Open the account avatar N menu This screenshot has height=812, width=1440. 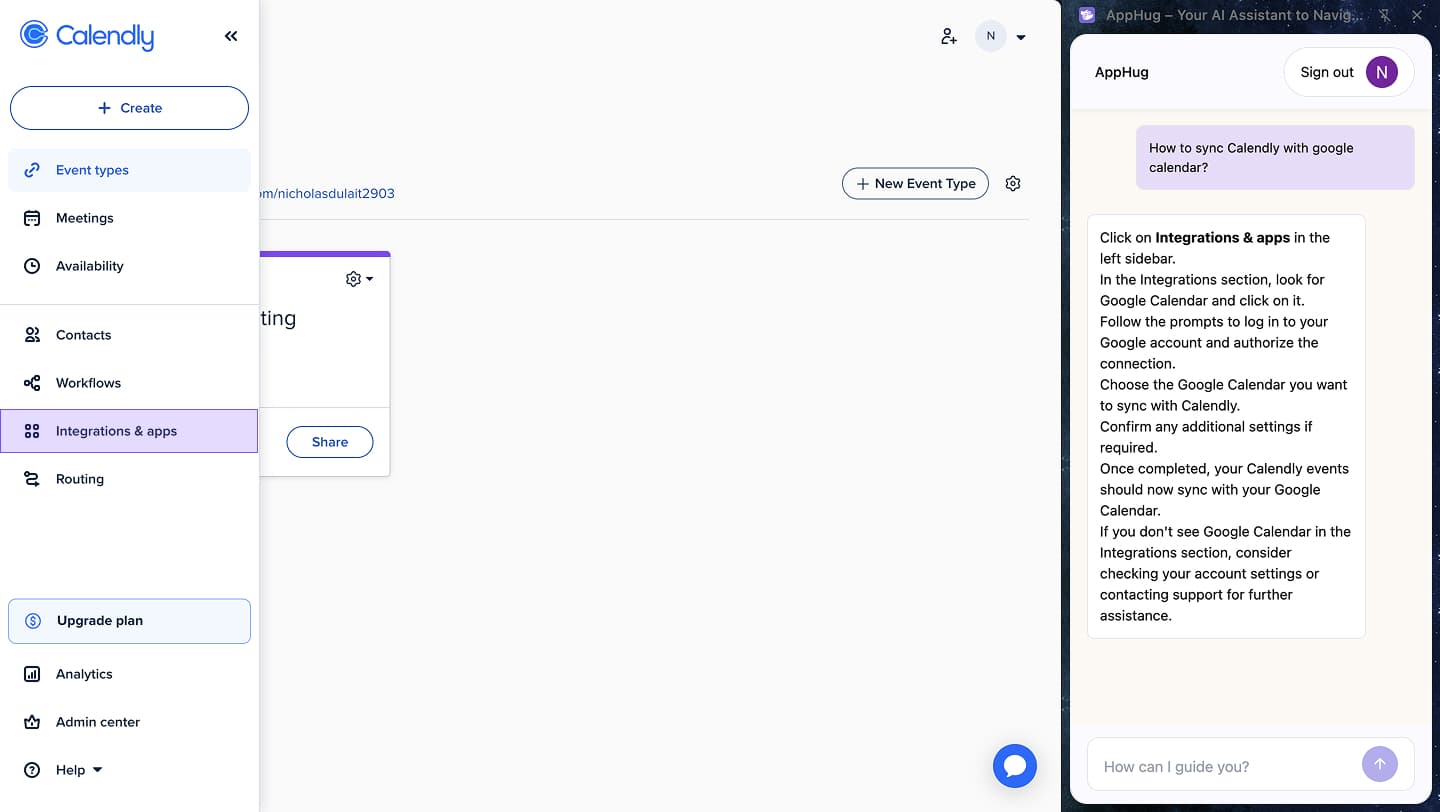point(1001,37)
